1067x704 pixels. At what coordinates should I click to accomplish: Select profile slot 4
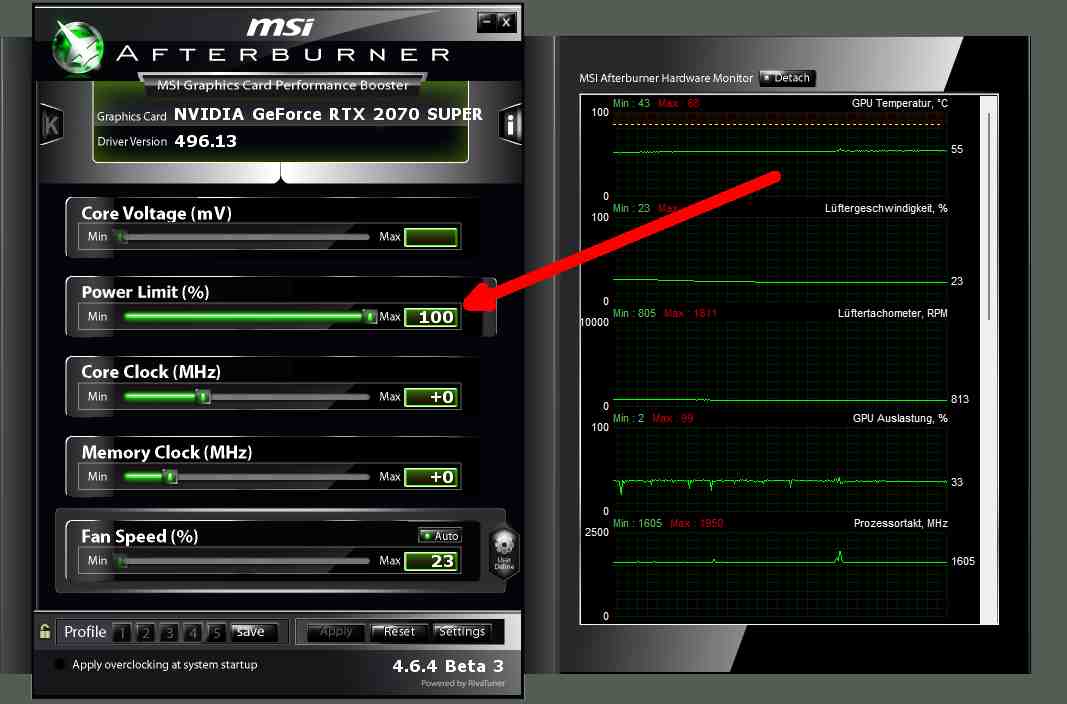[193, 633]
